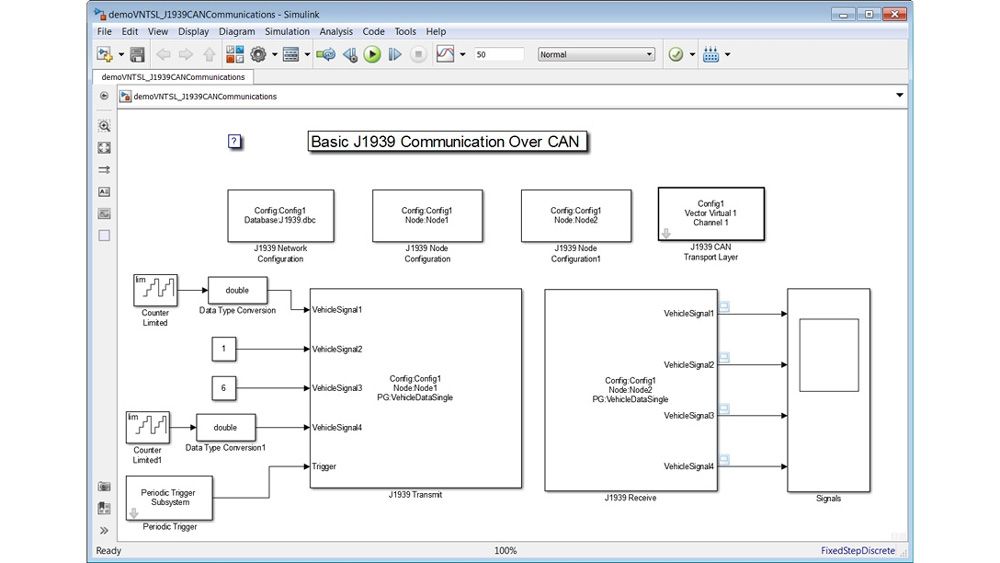The height and width of the screenshot is (563, 1000).
Task: Select the Zoom tool in left palette
Action: pyautogui.click(x=104, y=126)
